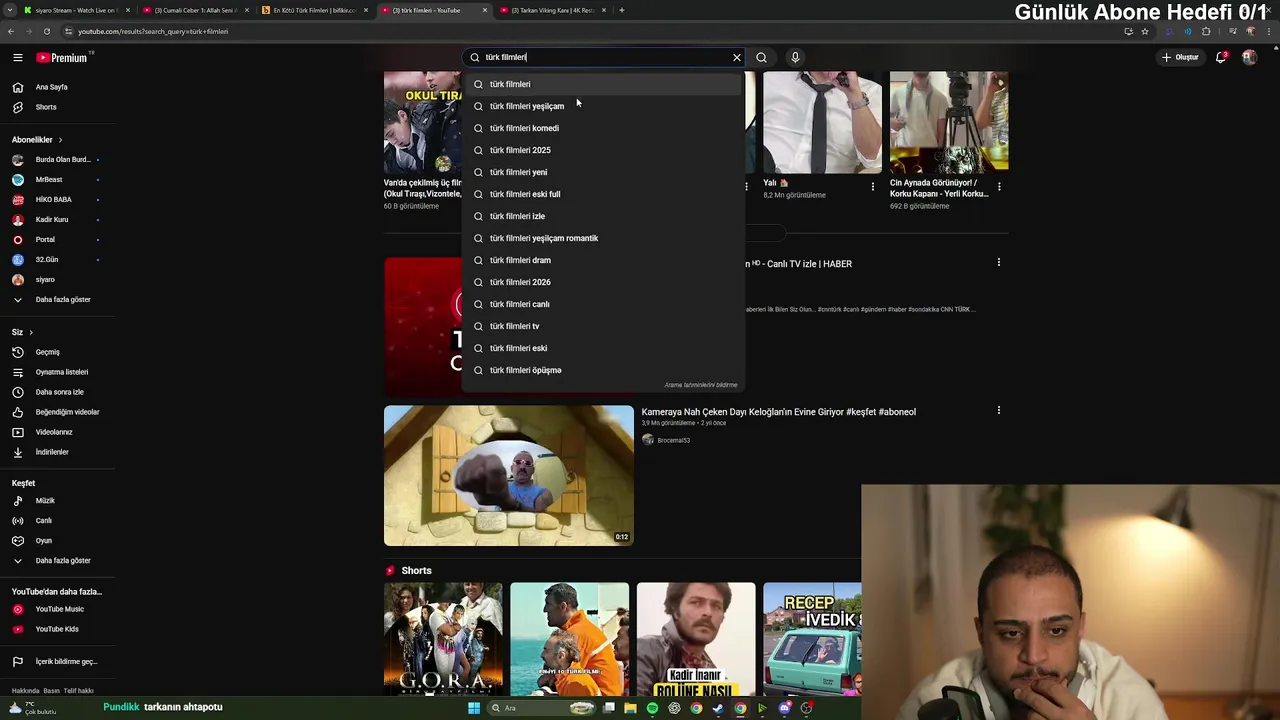1280x720 pixels.
Task: Expand Daha fazla göster under Keşfet
Action: (63, 561)
